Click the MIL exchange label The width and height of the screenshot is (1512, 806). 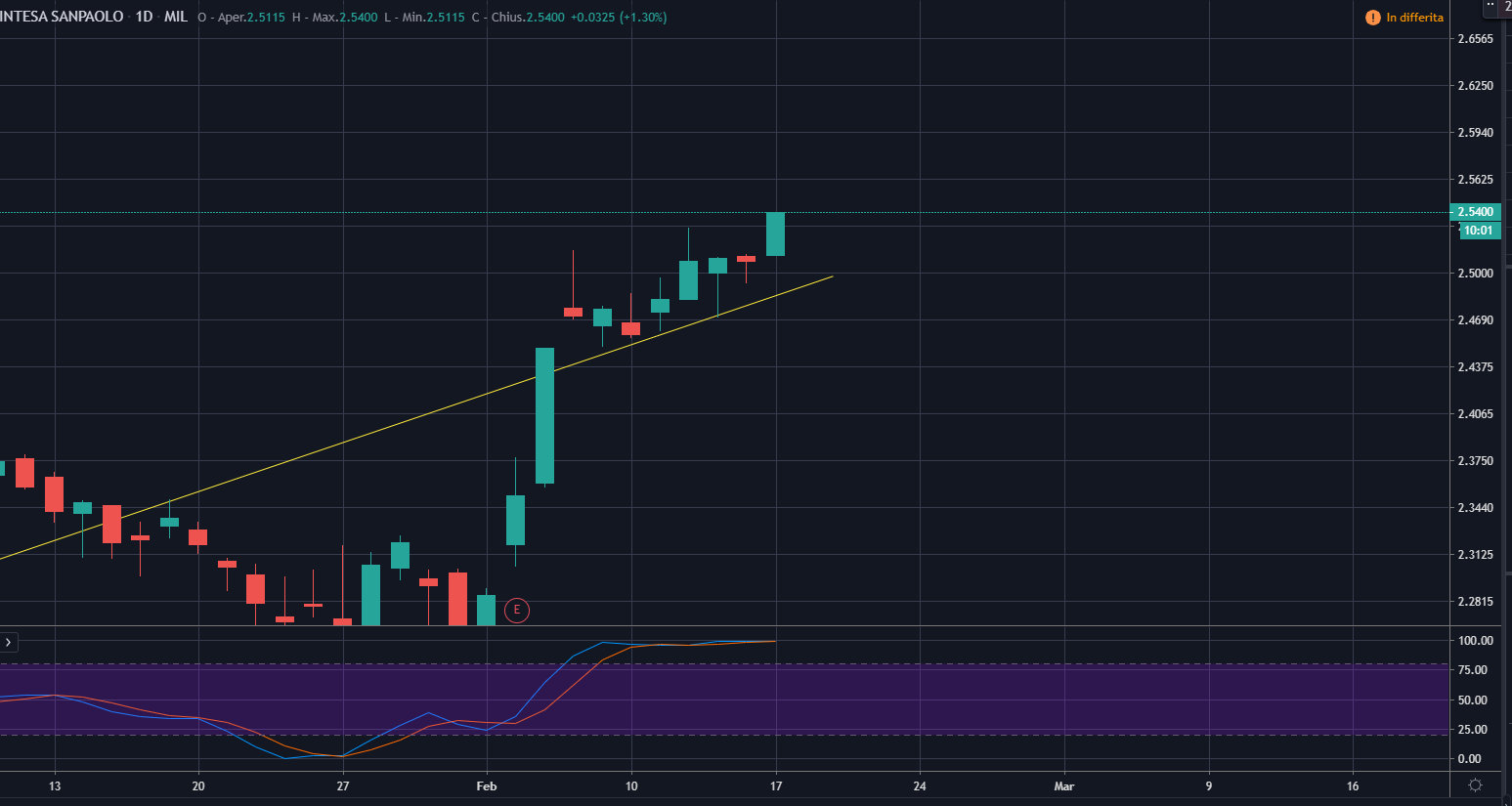176,17
